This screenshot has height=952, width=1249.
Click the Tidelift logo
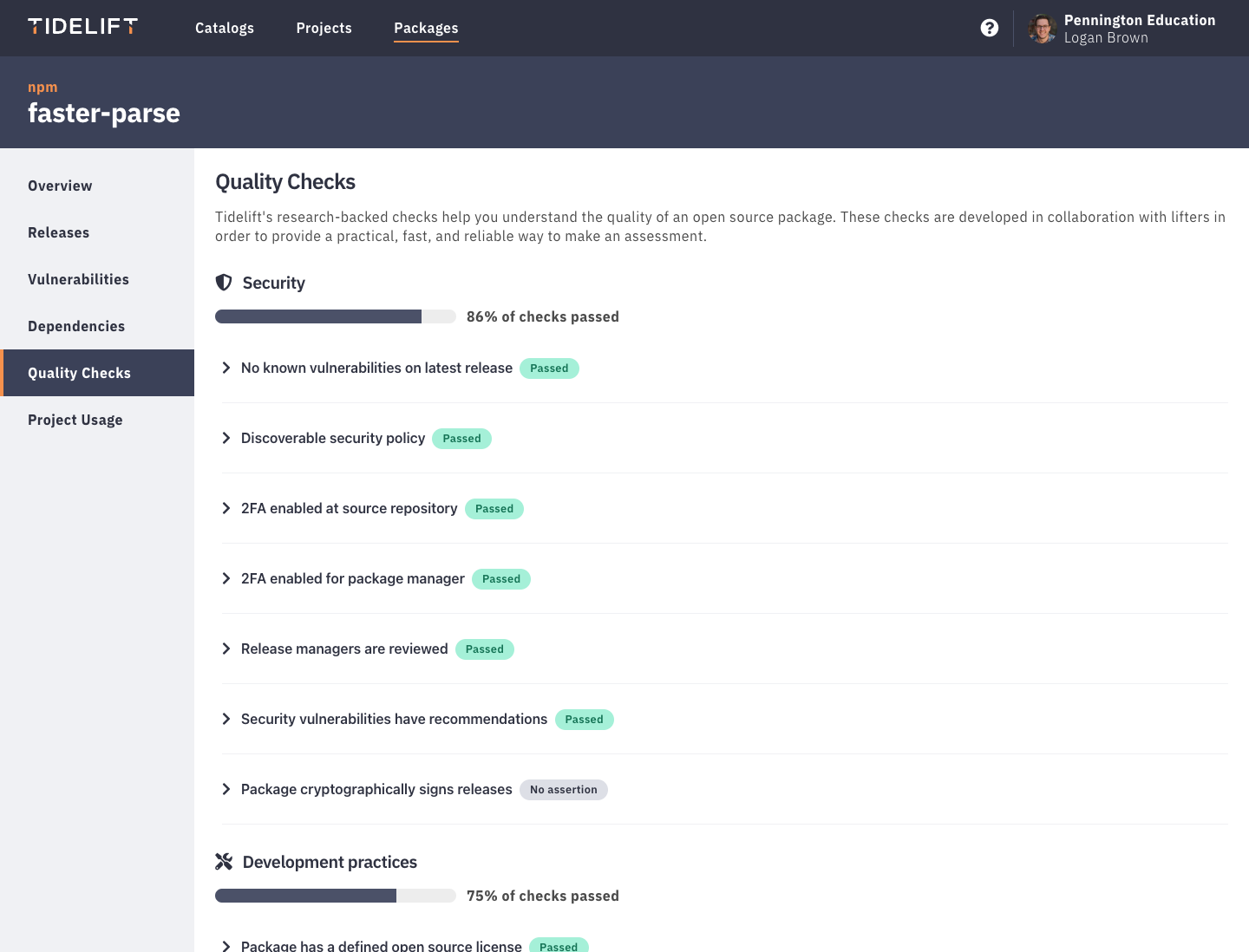(x=82, y=27)
